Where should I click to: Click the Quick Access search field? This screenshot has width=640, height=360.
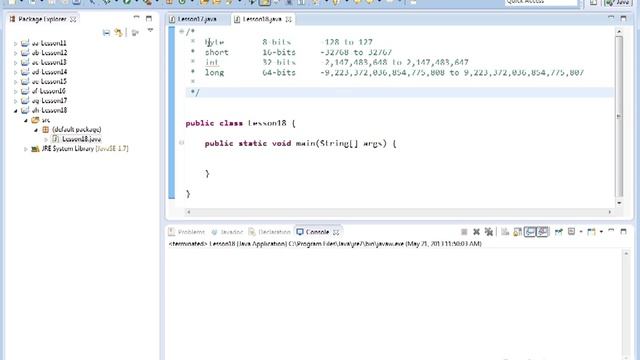pos(541,2)
